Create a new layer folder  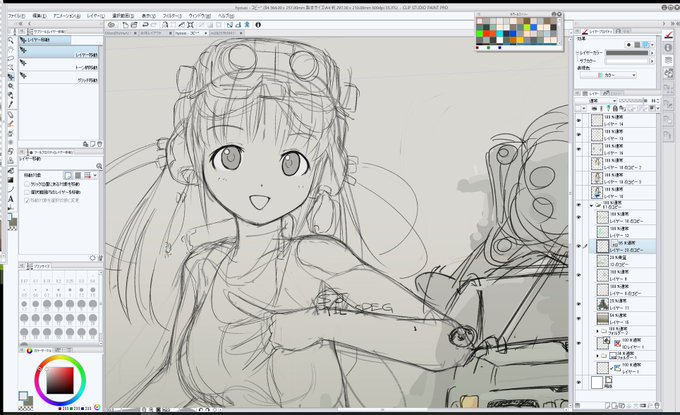(x=621, y=405)
